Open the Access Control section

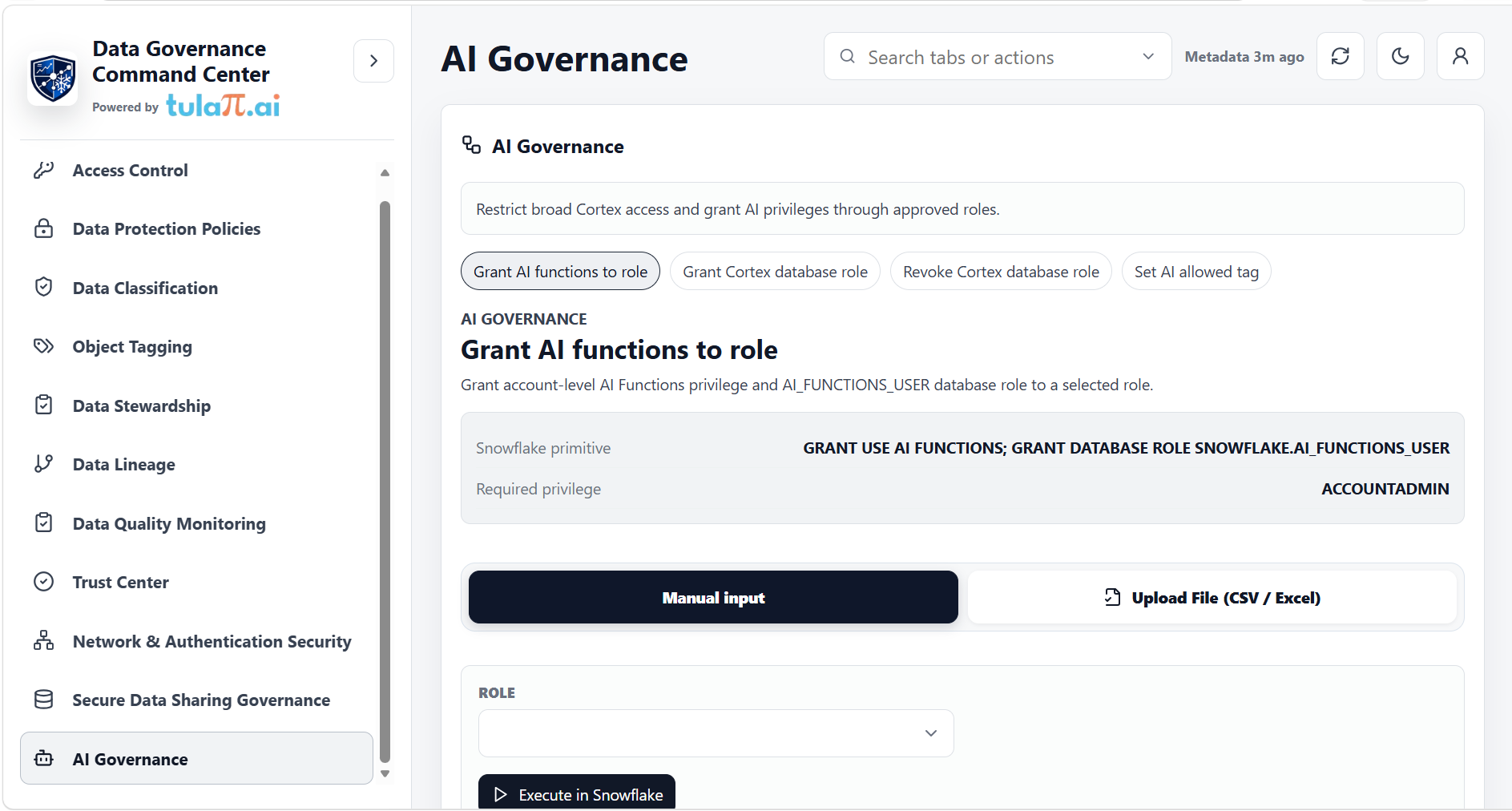pos(196,170)
